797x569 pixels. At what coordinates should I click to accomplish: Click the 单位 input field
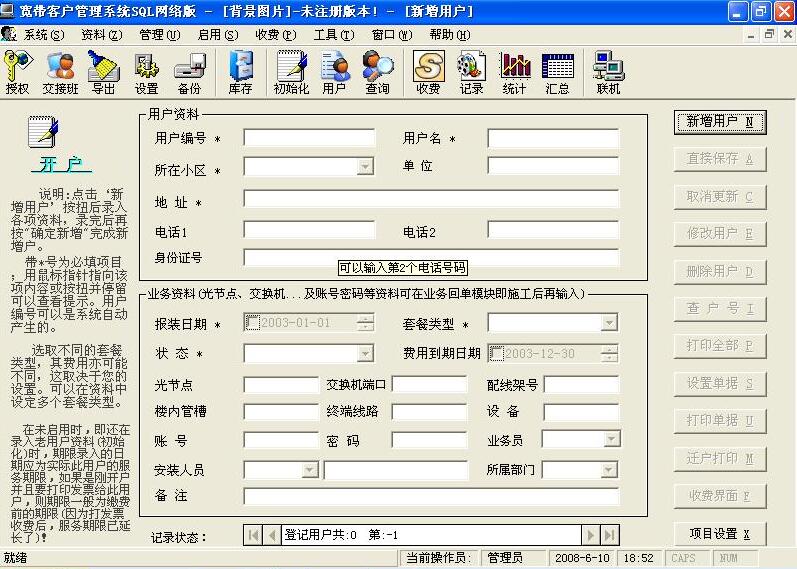pyautogui.click(x=553, y=165)
